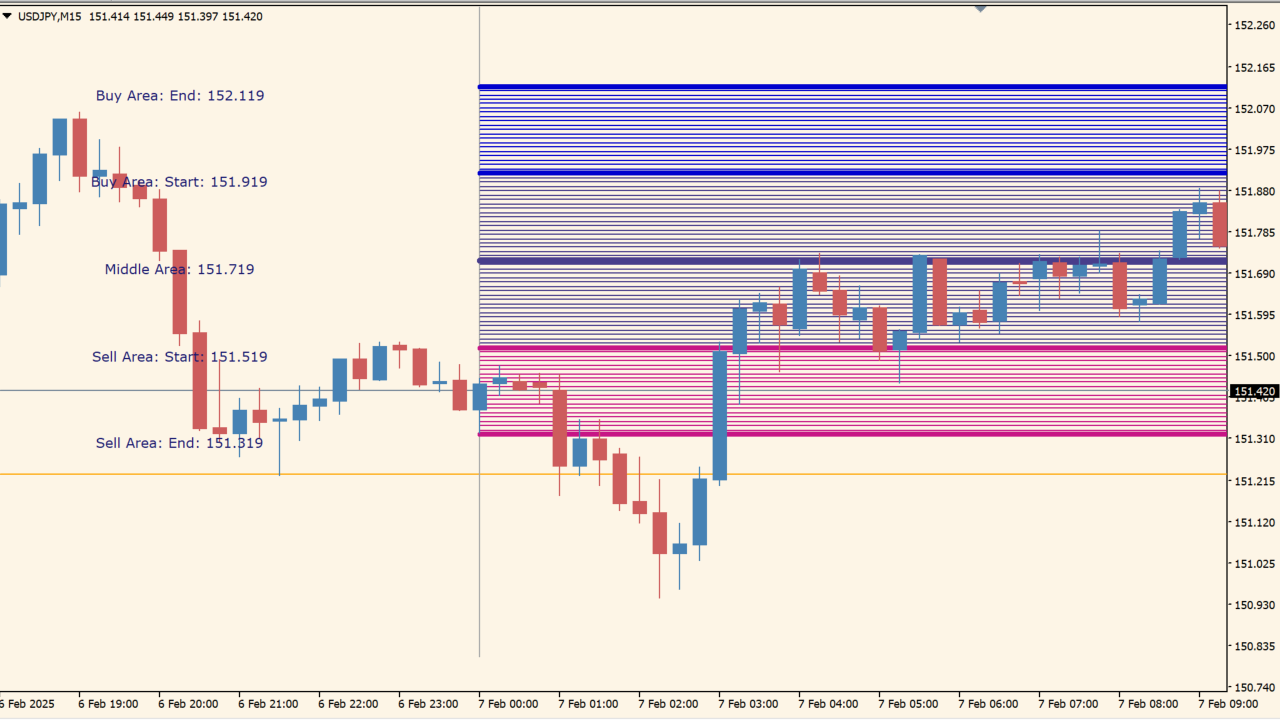Click the 'Middle Area: 151.719' label

pos(180,269)
